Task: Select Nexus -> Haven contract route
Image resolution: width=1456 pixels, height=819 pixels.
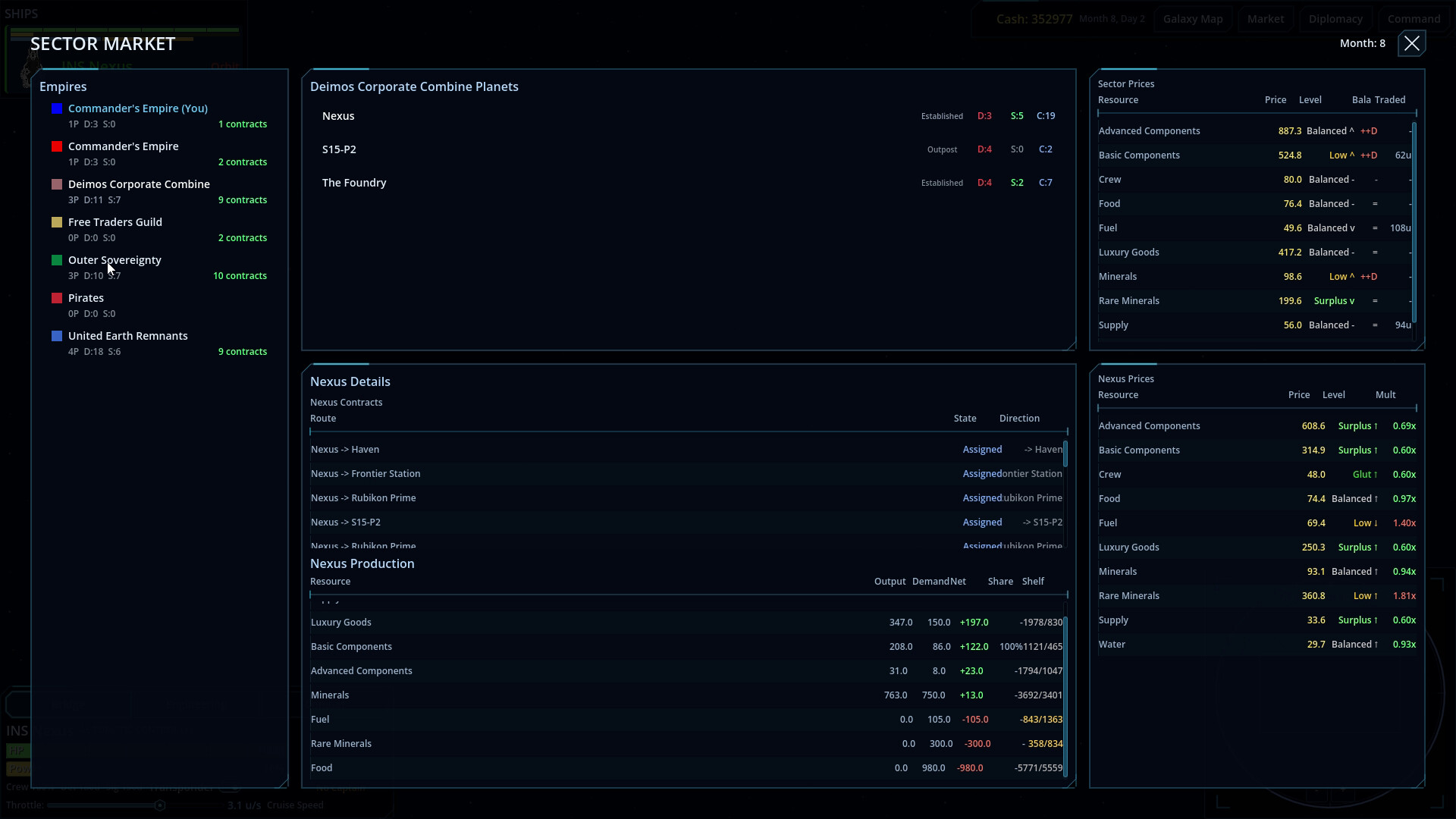Action: tap(686, 450)
